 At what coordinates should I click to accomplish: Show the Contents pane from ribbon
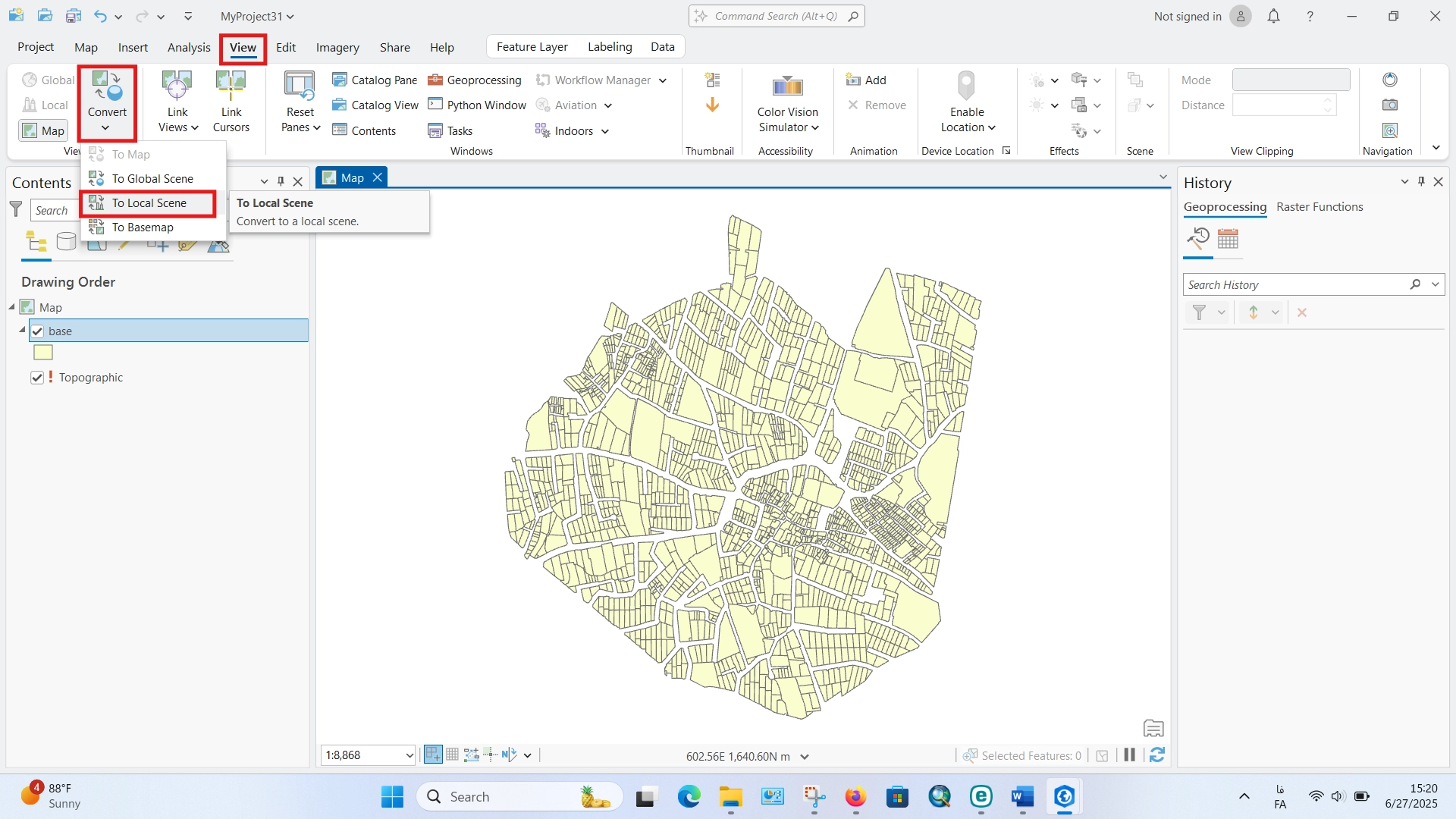[364, 130]
